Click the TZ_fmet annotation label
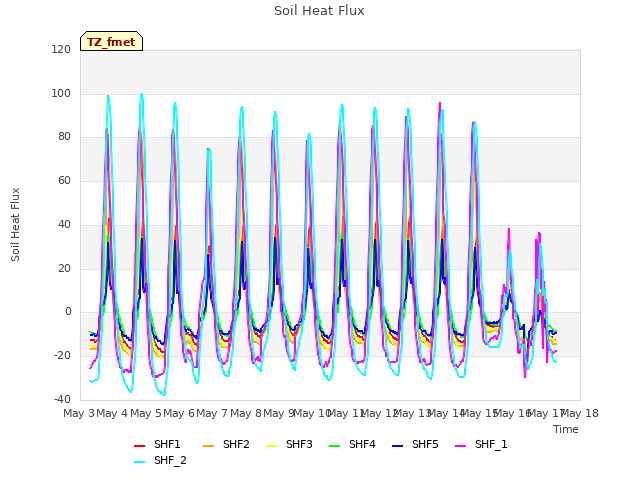 (x=111, y=41)
